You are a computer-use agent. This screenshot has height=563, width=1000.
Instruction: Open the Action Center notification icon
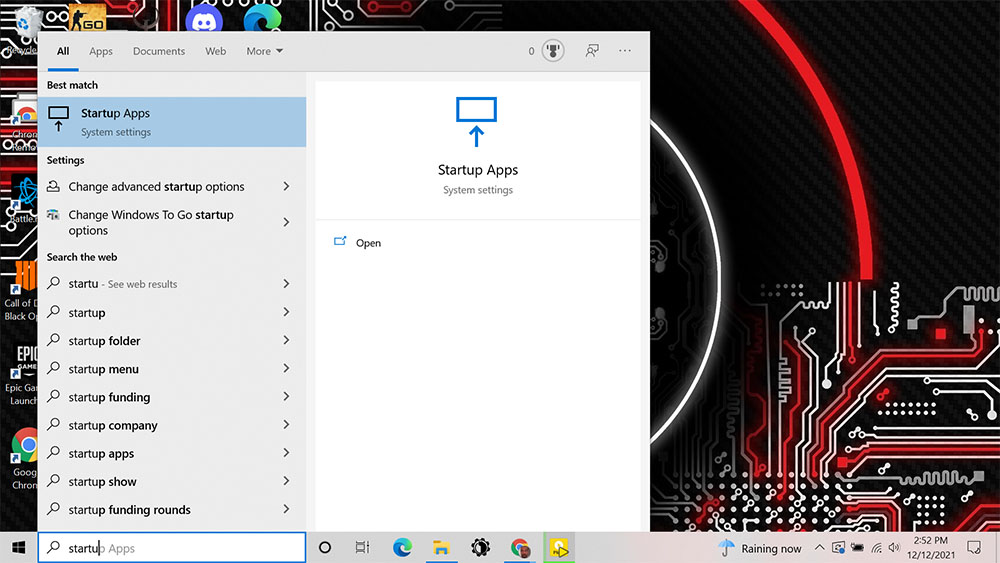point(974,548)
